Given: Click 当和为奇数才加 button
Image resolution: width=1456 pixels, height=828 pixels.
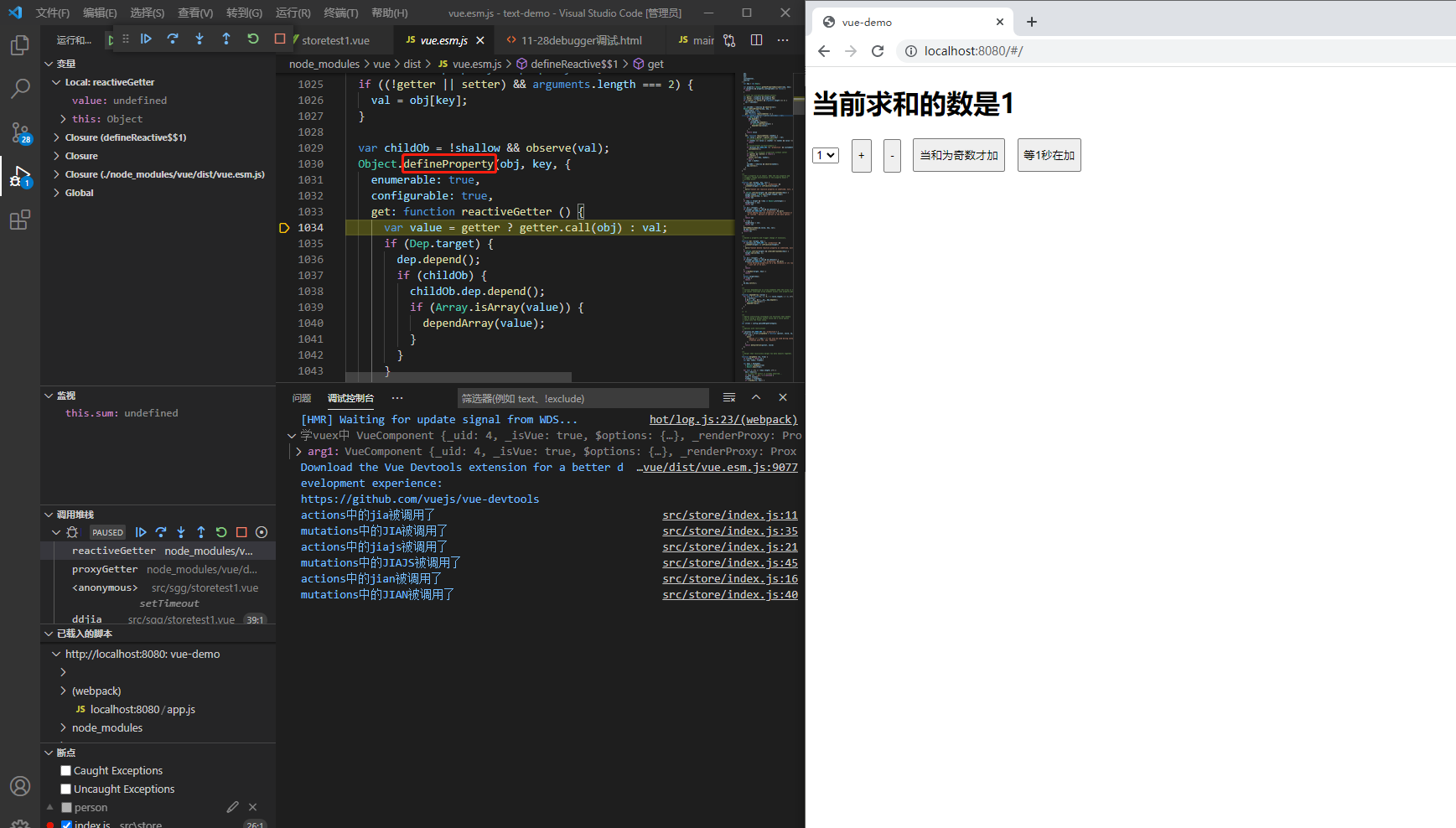Looking at the screenshot, I should pos(959,155).
